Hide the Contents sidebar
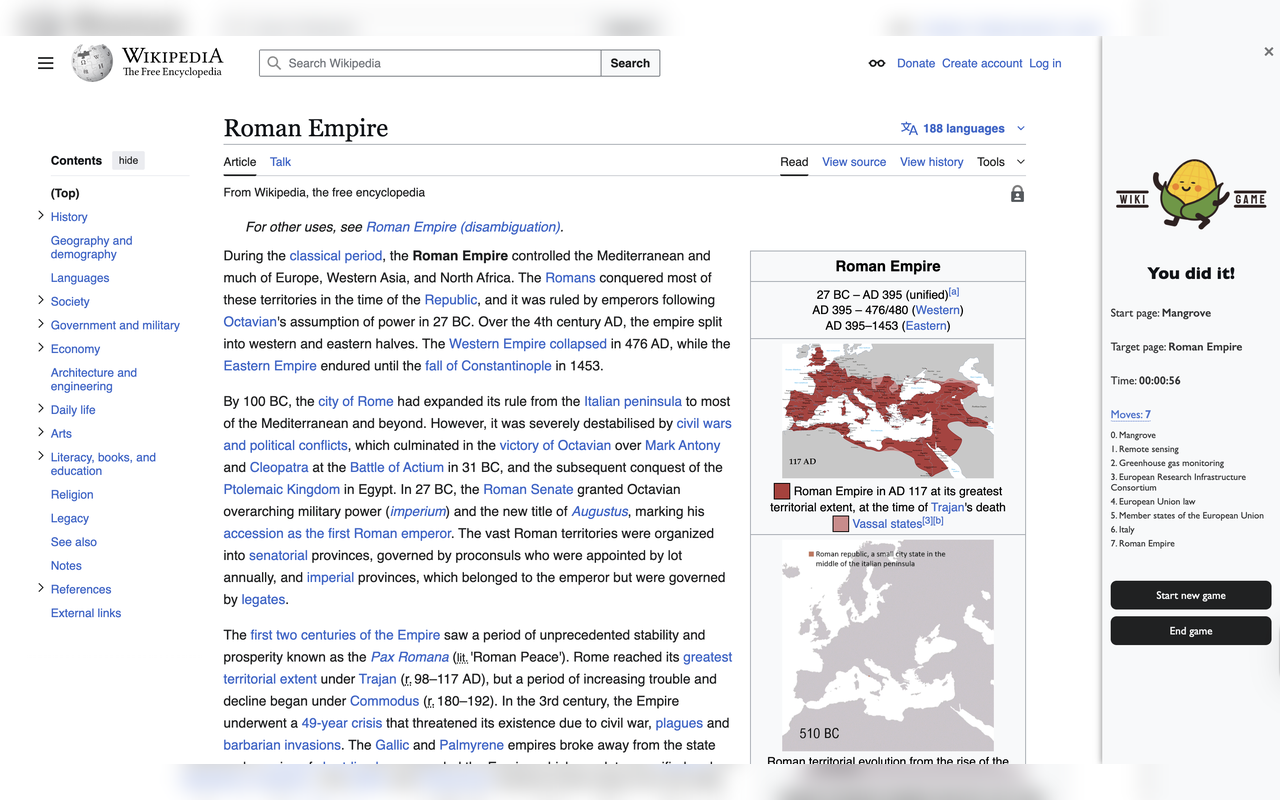Viewport: 1280px width, 800px height. coord(129,160)
